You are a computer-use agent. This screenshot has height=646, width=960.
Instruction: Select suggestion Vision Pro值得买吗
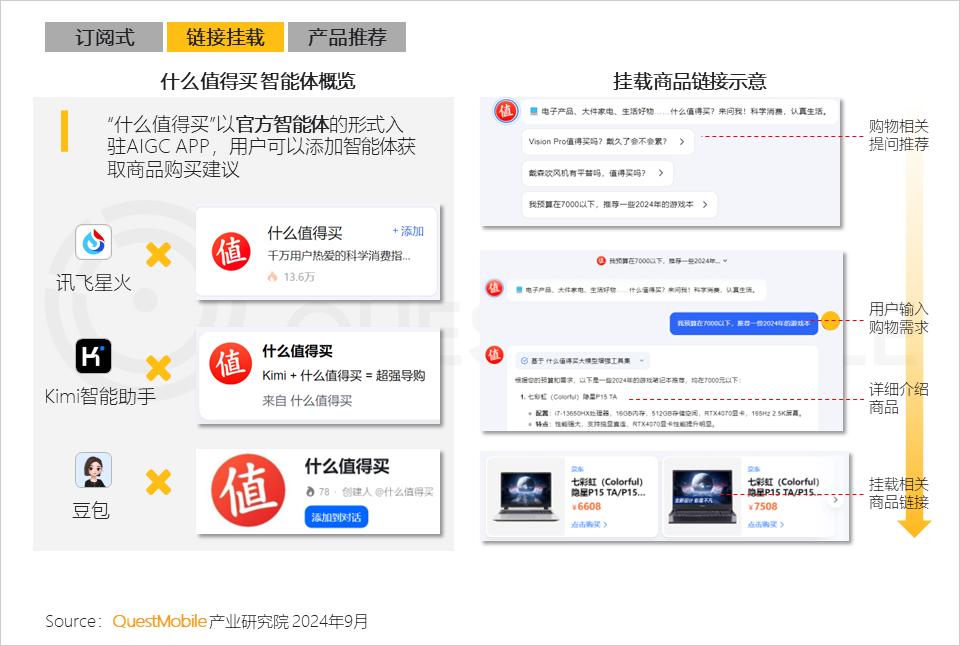coord(608,141)
